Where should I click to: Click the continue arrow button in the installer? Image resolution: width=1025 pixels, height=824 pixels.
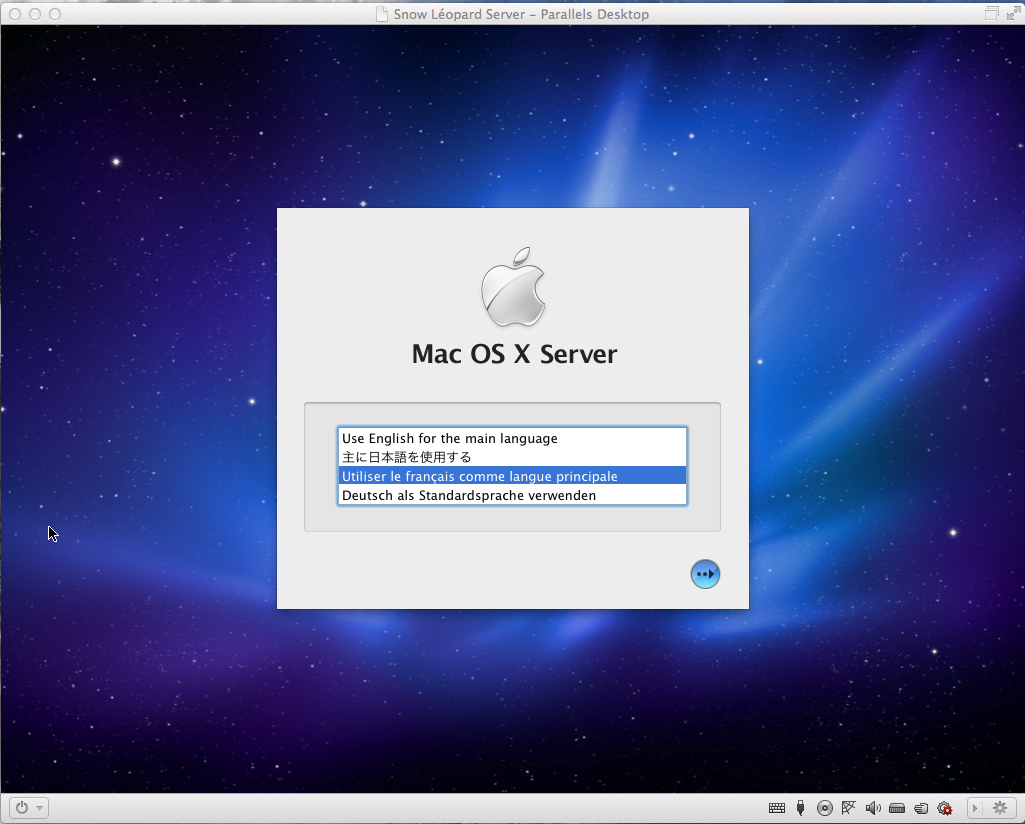coord(705,574)
